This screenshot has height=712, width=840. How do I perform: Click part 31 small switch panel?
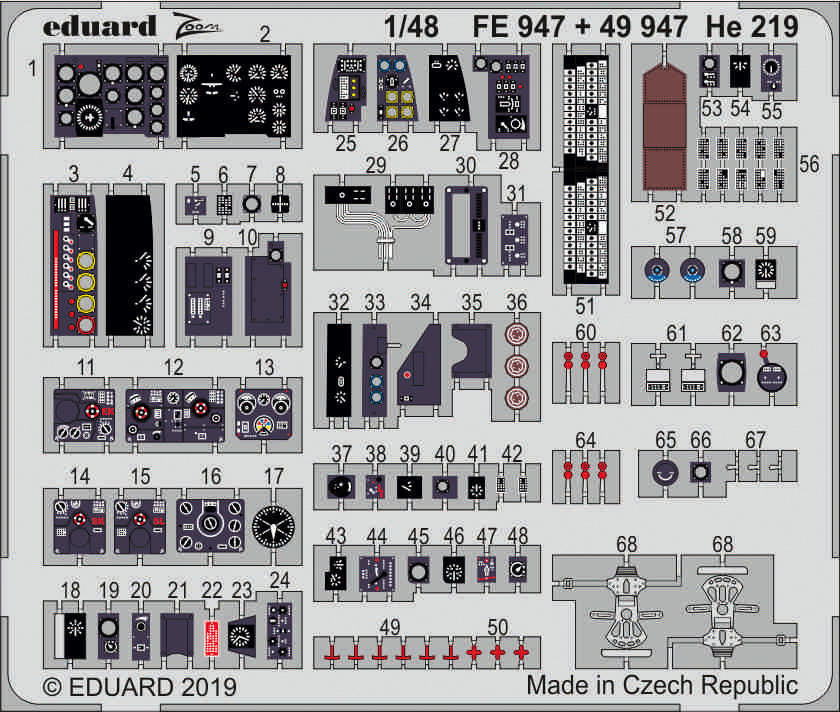515,240
